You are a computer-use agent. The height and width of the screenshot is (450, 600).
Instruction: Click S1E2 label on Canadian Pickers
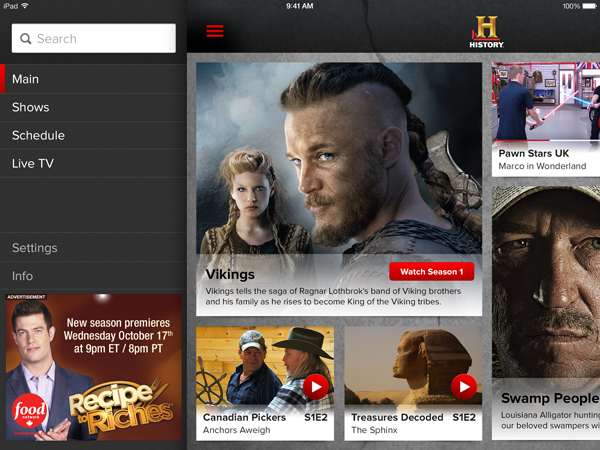point(316,417)
